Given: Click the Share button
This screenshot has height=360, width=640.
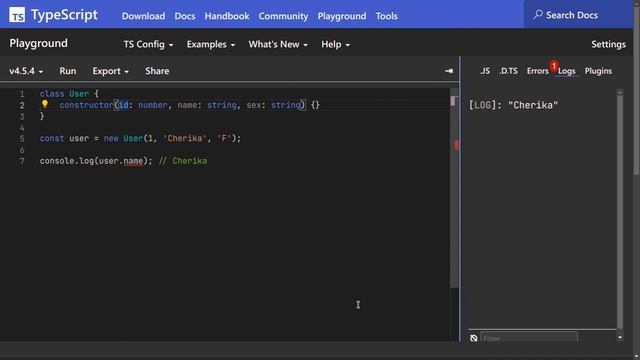Looking at the screenshot, I should [157, 71].
